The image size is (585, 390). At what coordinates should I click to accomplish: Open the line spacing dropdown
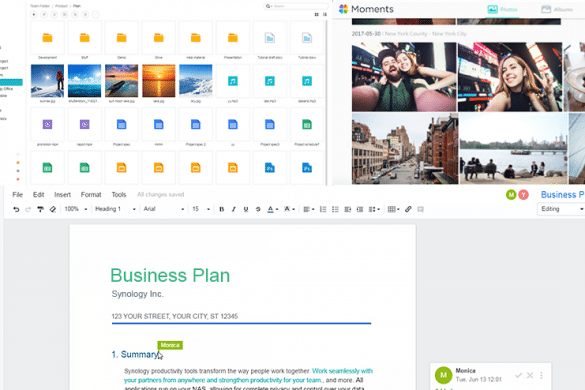pos(374,209)
